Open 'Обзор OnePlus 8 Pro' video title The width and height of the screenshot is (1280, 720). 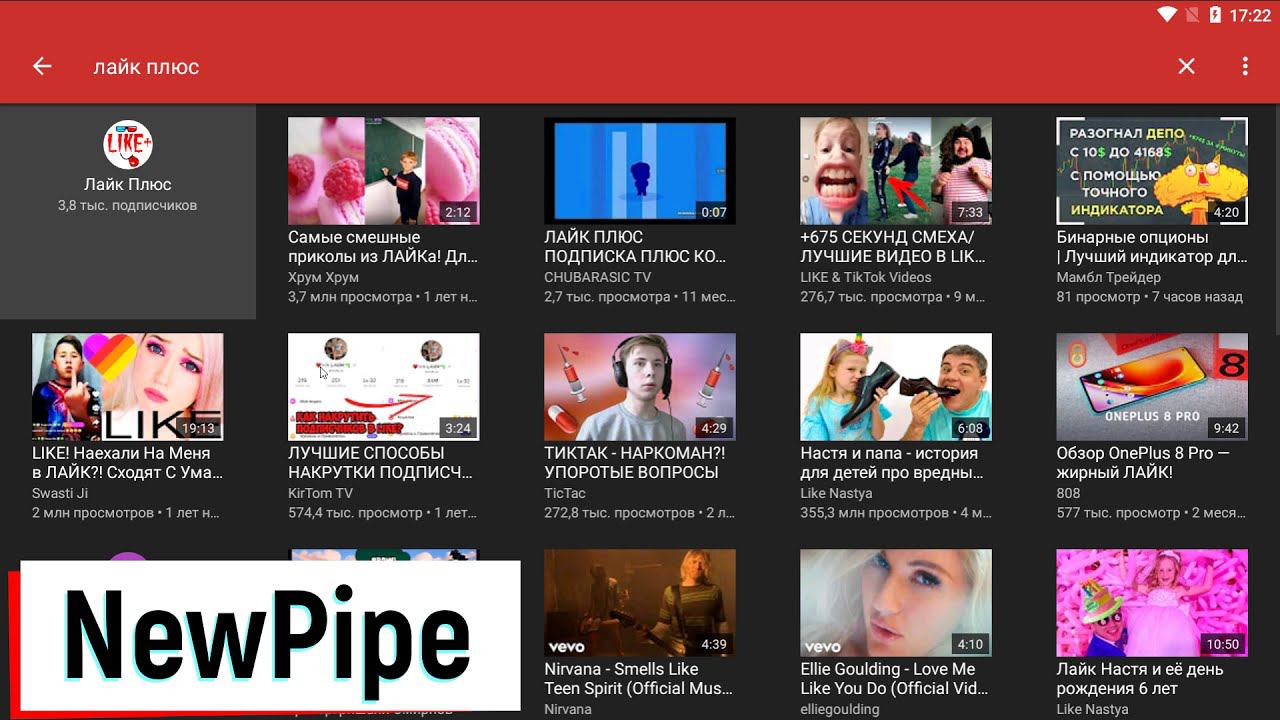(1143, 463)
